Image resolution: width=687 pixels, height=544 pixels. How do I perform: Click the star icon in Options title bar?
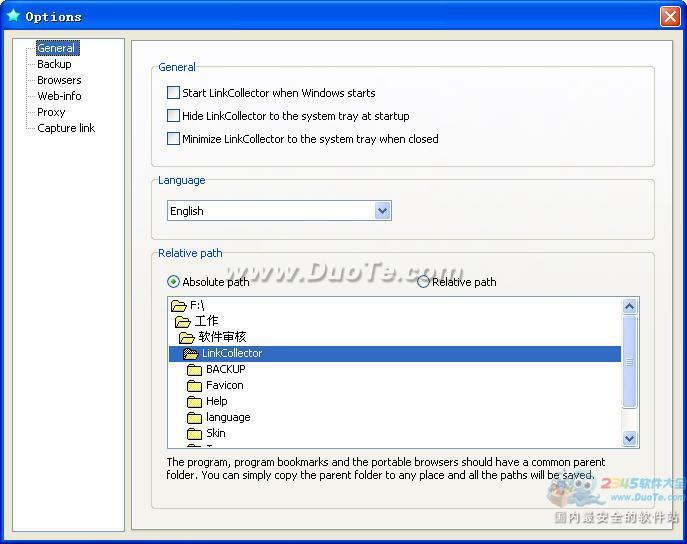(14, 15)
